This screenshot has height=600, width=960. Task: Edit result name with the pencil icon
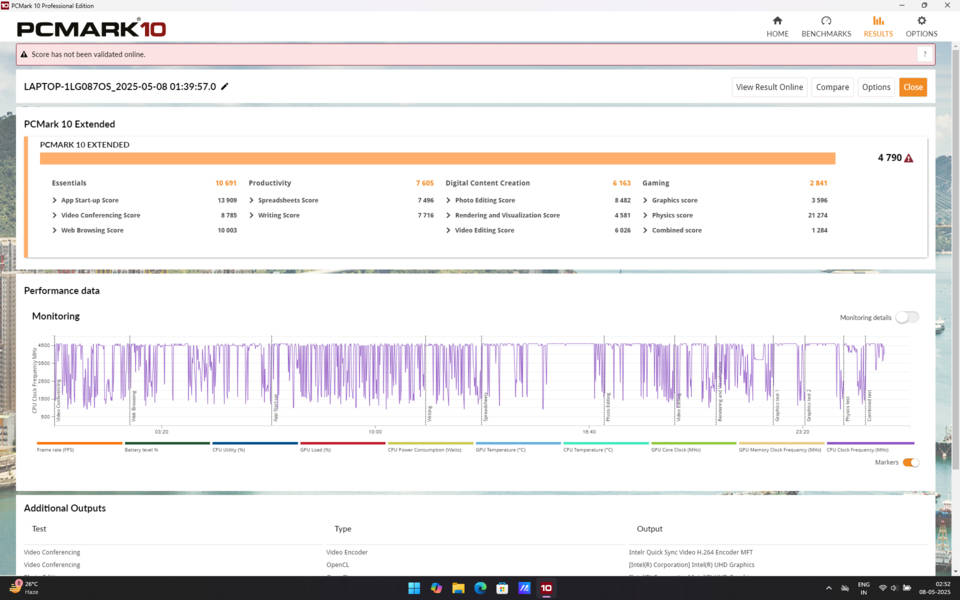click(225, 86)
